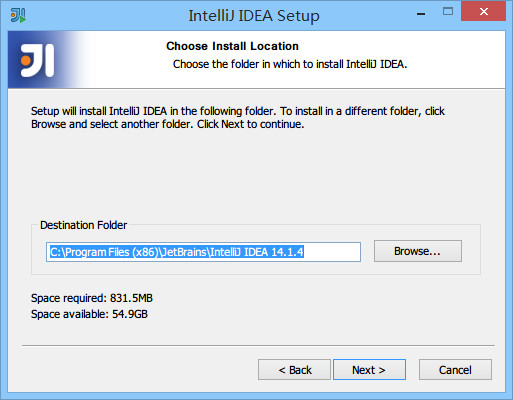This screenshot has height=400, width=513.
Task: Continue installation with Next >
Action: (369, 370)
